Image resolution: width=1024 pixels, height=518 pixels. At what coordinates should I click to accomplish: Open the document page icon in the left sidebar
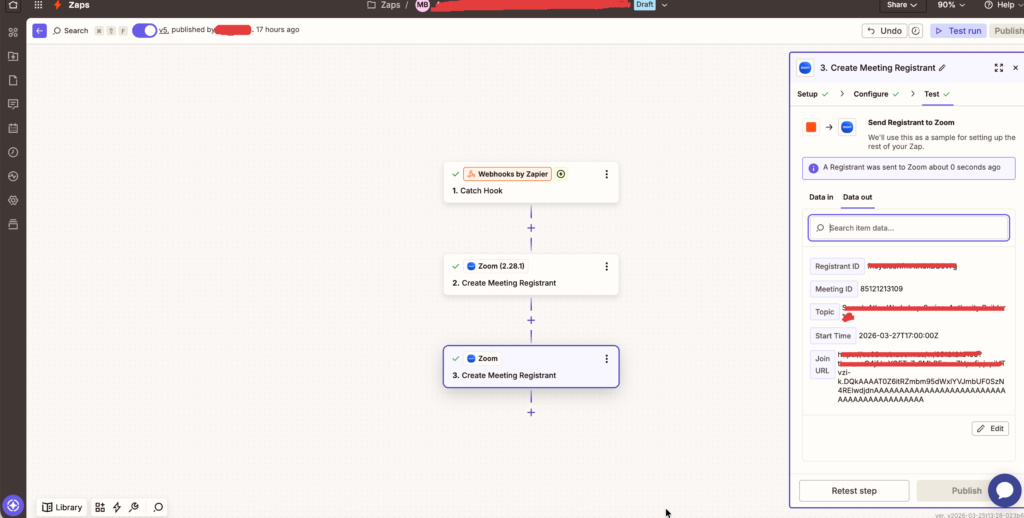pyautogui.click(x=12, y=80)
